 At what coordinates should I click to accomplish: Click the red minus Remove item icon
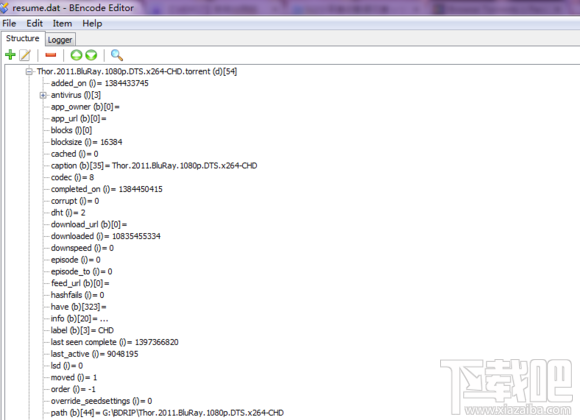point(51,55)
